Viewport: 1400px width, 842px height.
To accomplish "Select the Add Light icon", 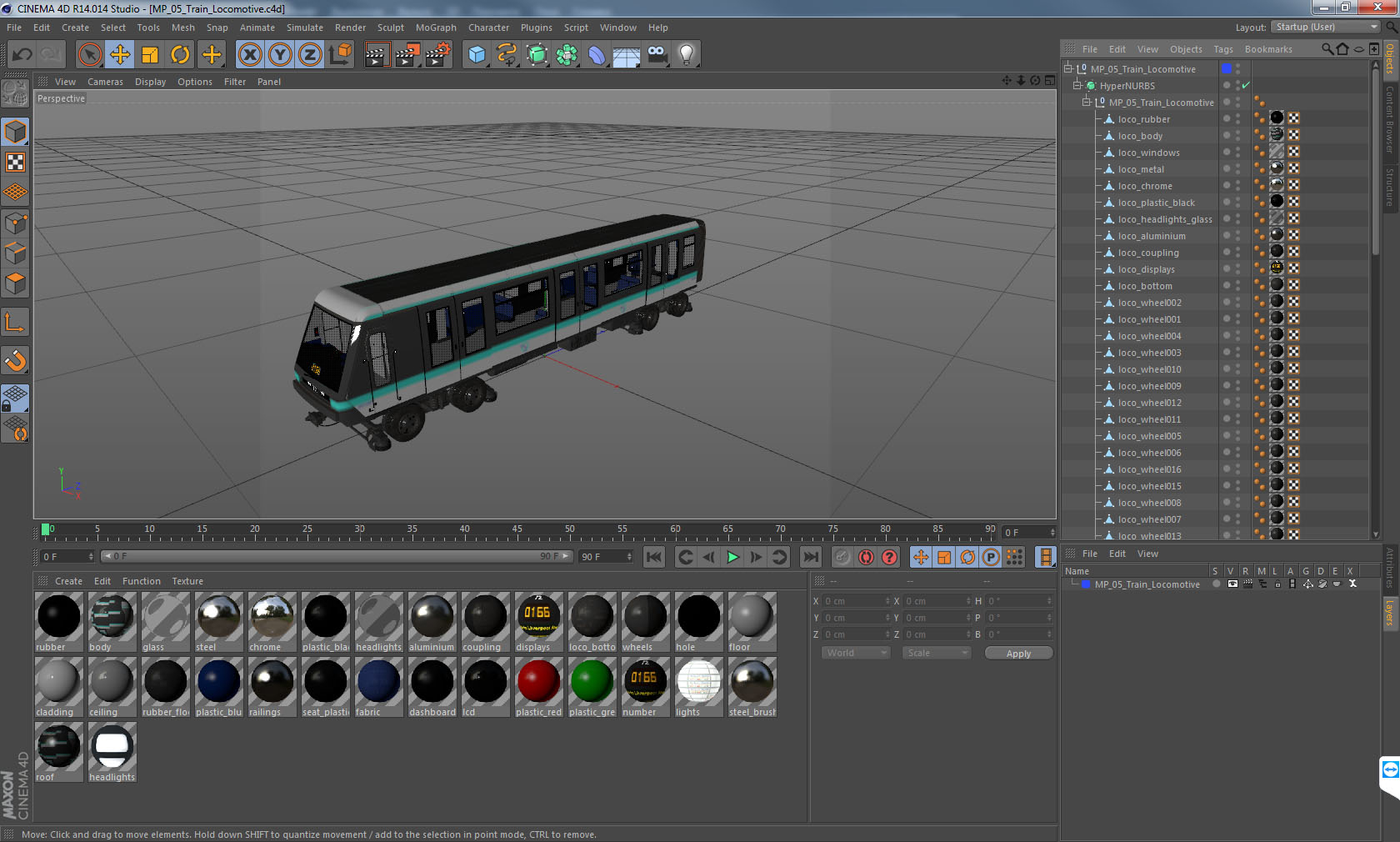I will point(685,54).
